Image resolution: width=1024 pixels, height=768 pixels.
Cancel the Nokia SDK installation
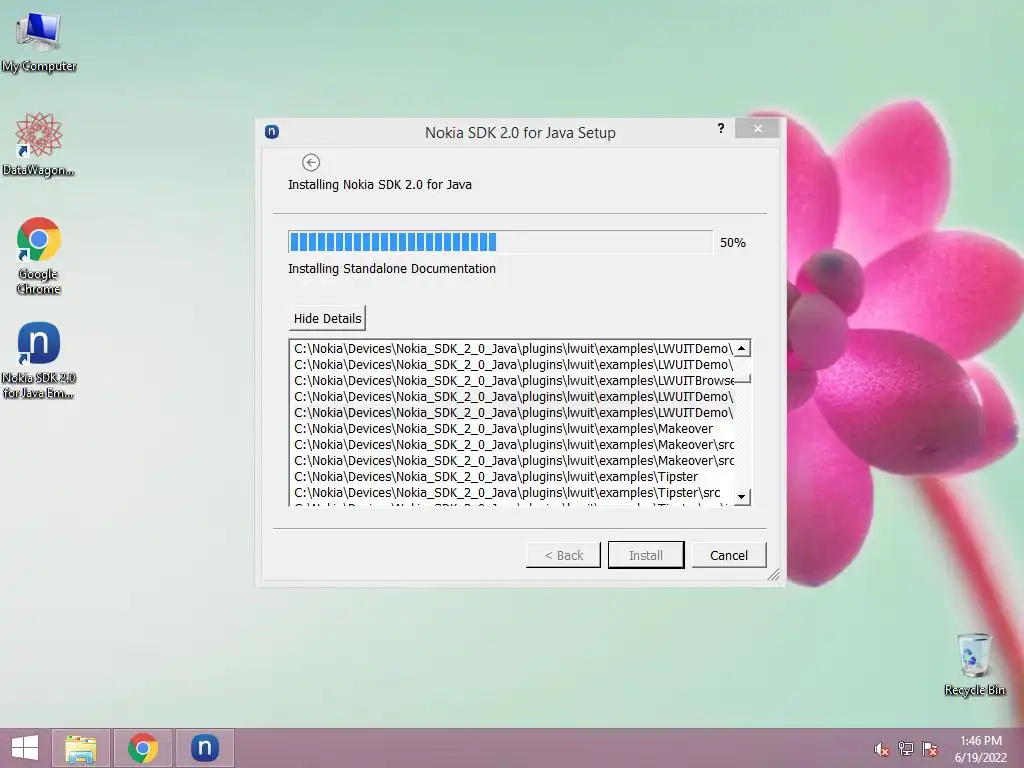click(x=729, y=555)
